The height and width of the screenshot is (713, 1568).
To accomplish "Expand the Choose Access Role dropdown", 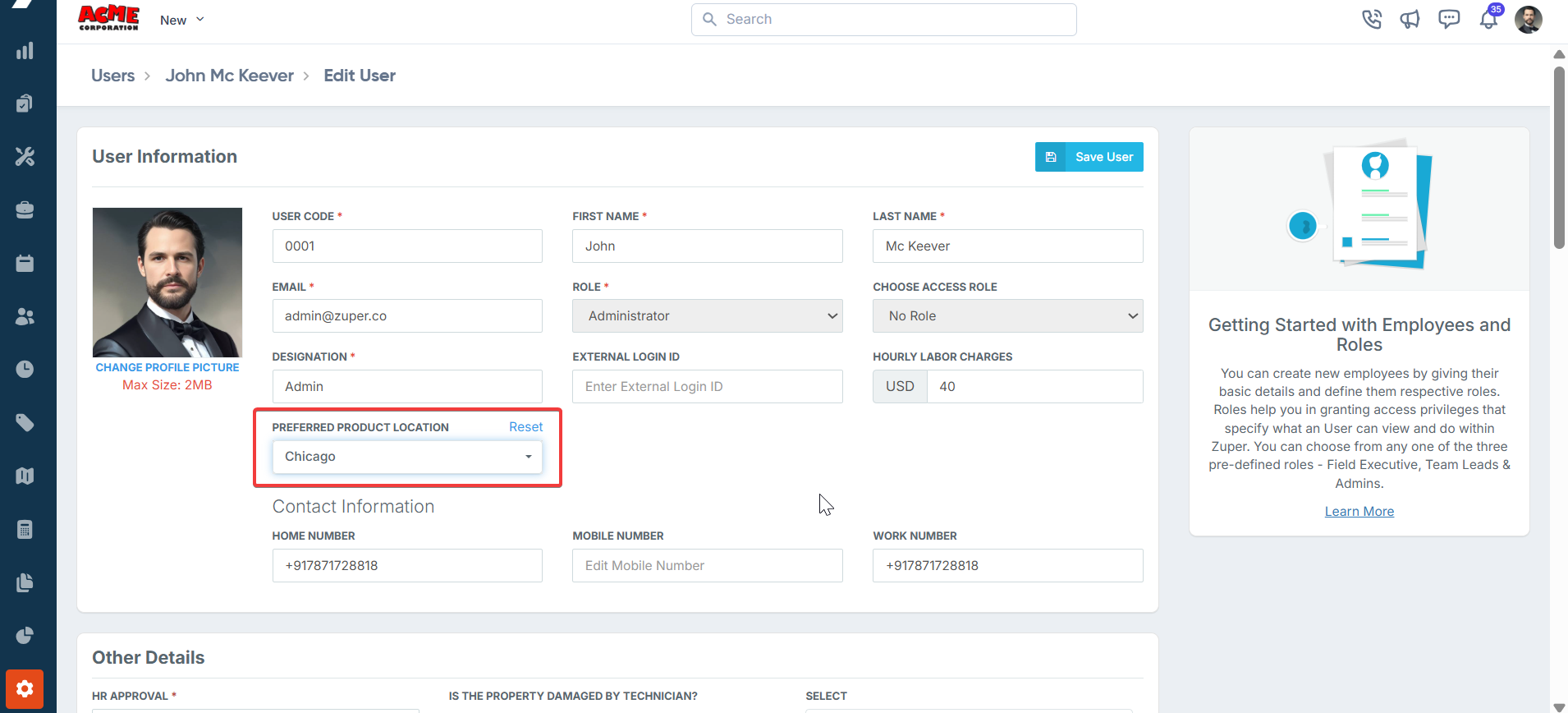I will [1007, 316].
